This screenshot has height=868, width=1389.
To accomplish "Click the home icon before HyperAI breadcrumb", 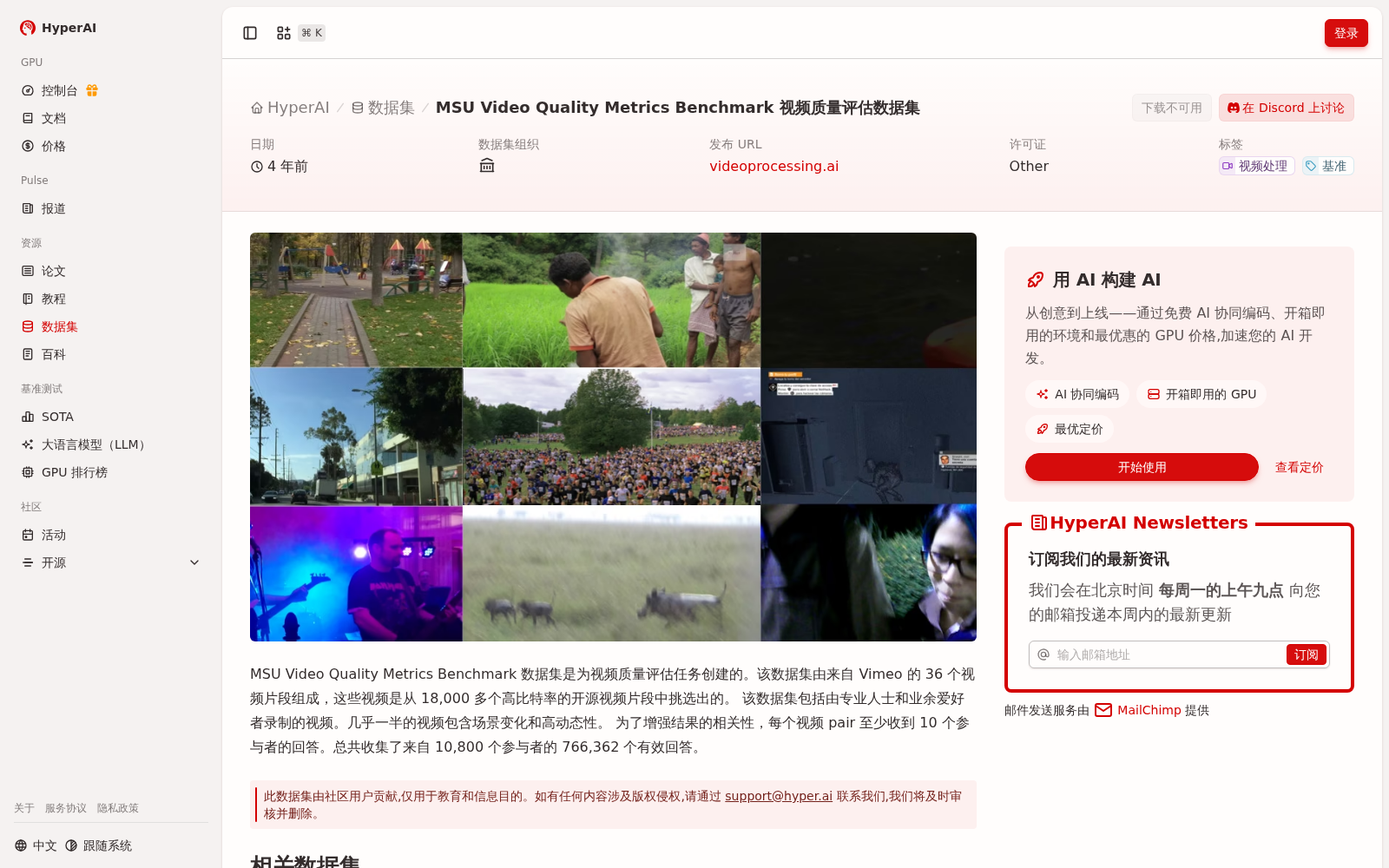I will (257, 108).
